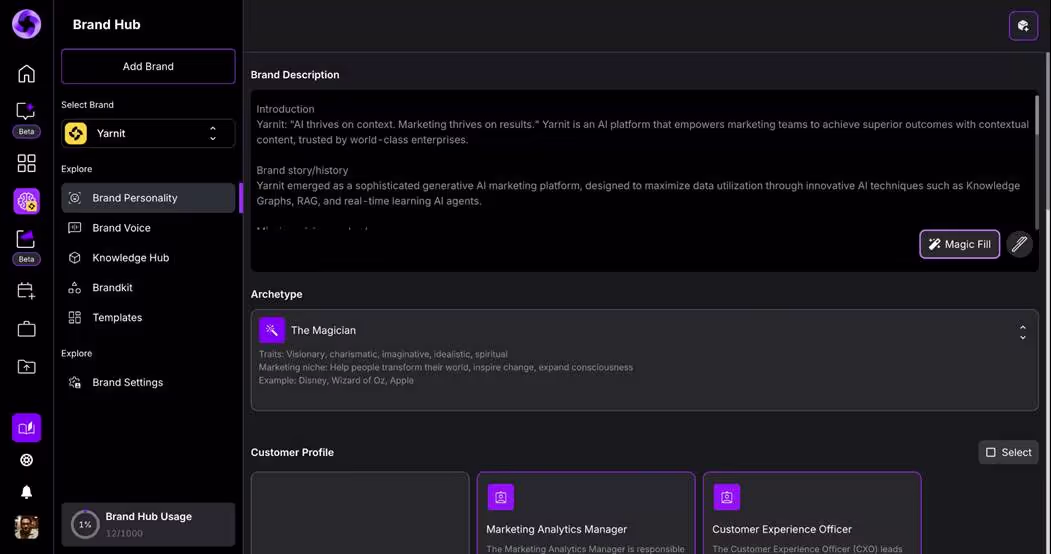Click the Yarnit brand logo badge
The height and width of the screenshot is (554, 1051).
point(76,133)
